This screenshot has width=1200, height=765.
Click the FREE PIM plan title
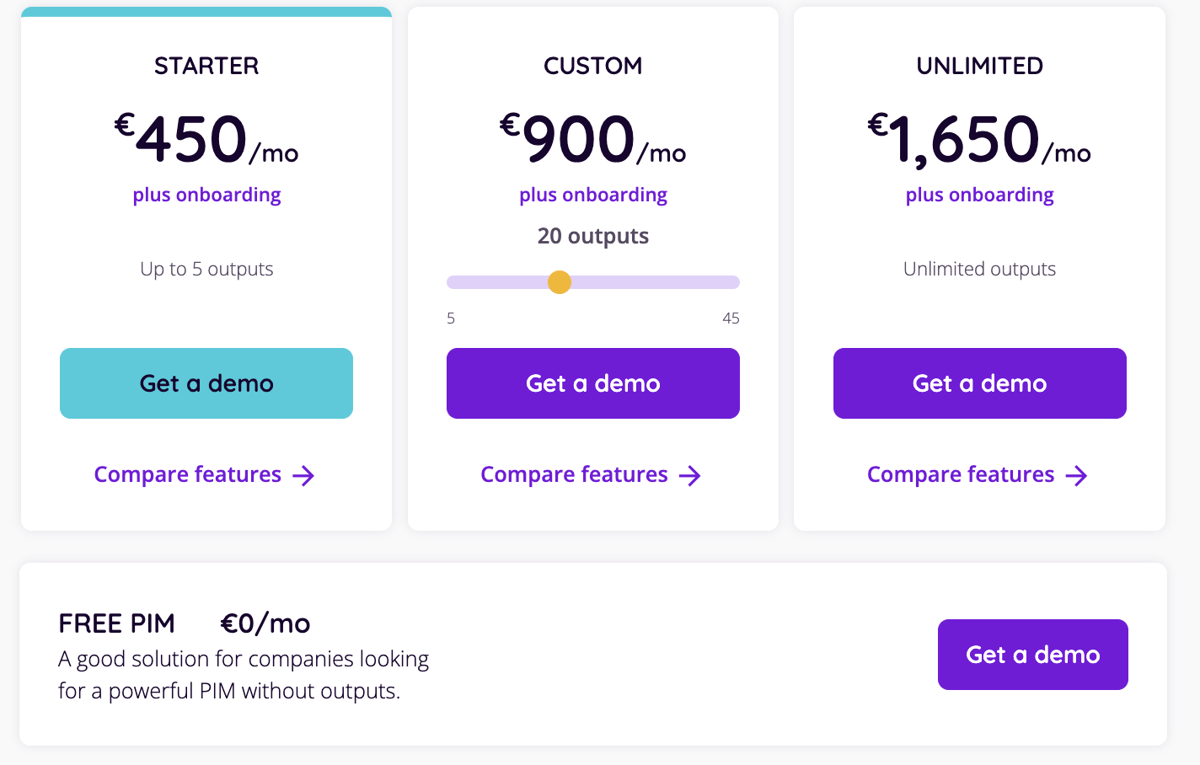117,623
